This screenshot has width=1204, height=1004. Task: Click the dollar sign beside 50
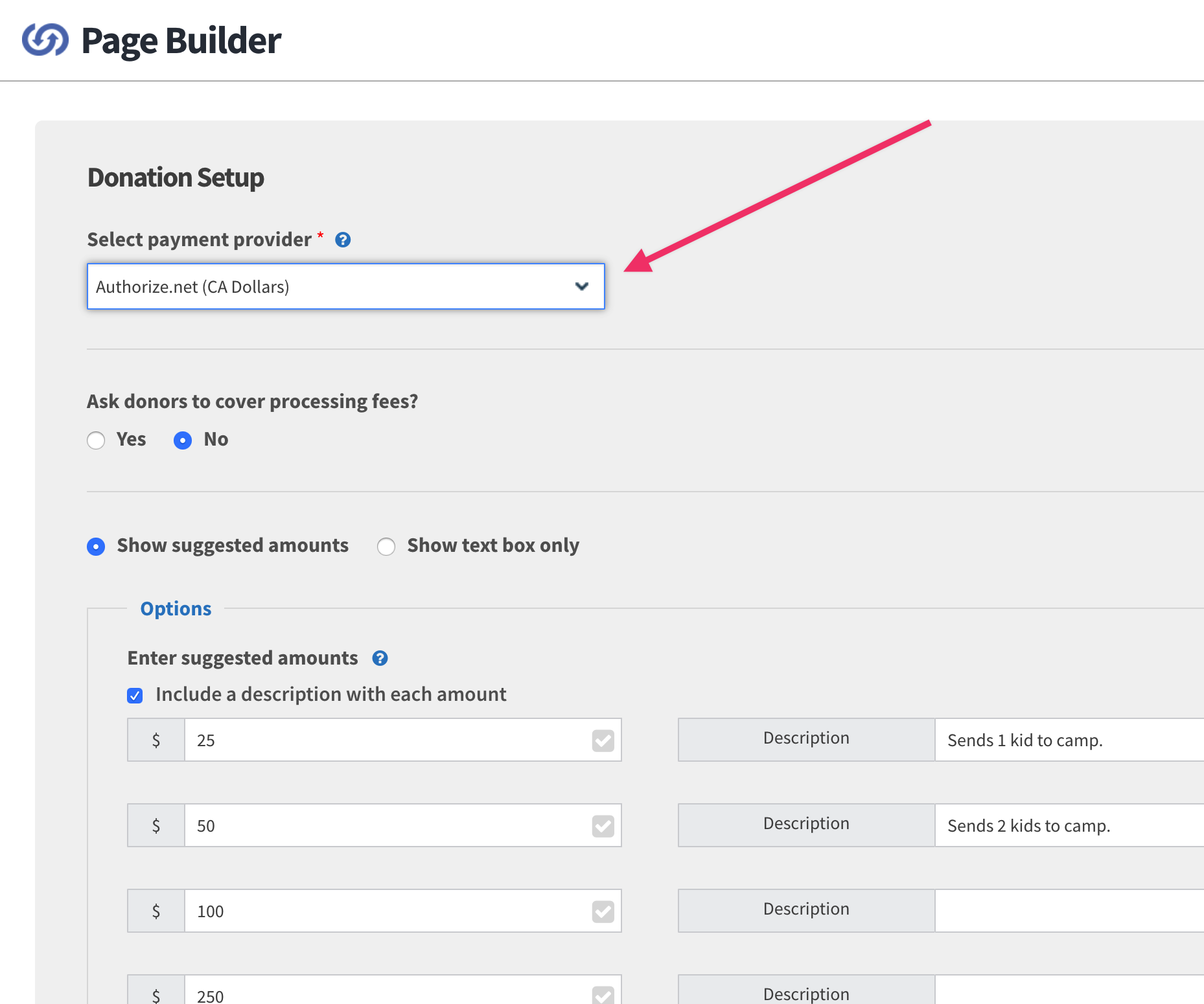coord(156,825)
